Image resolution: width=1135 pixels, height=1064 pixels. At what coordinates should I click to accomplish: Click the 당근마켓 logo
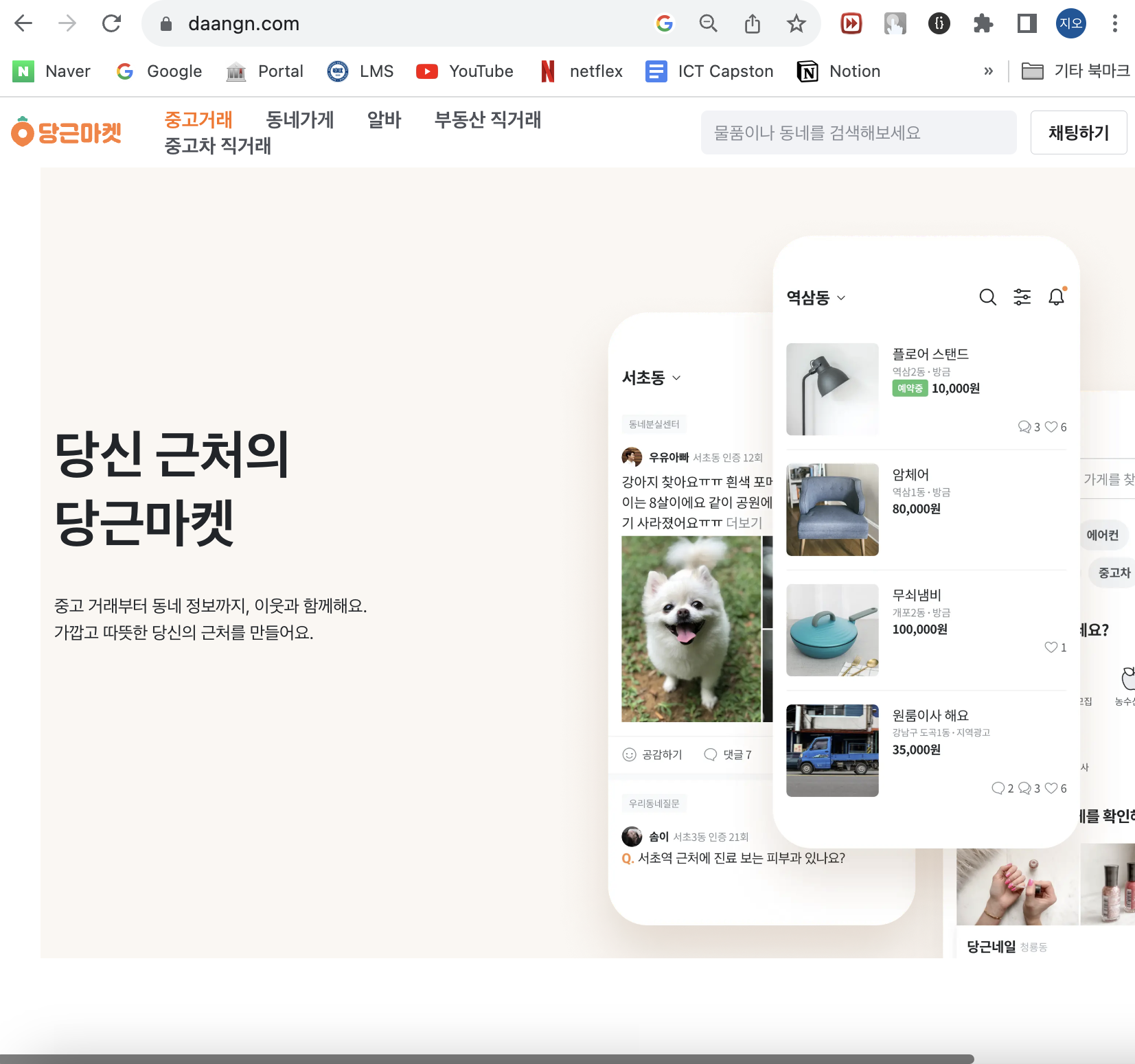[67, 132]
